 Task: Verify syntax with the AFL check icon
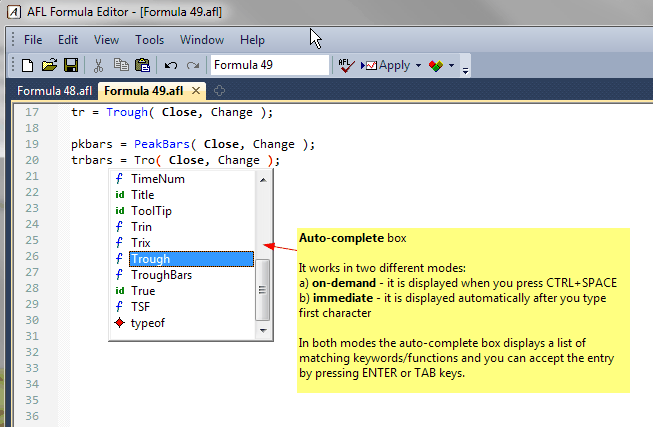coord(345,65)
